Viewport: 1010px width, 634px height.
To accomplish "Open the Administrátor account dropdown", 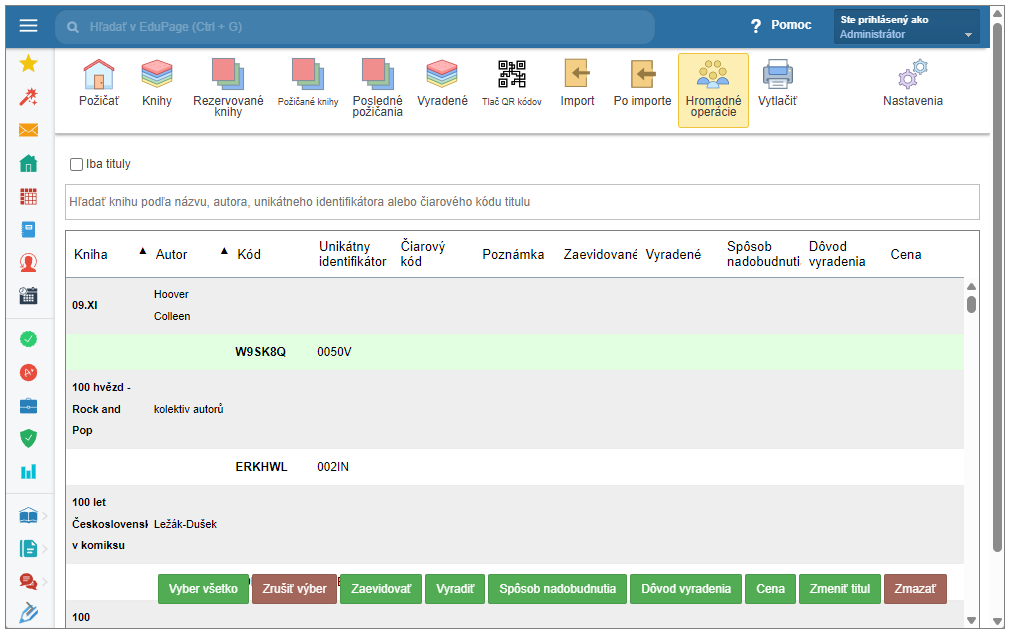I will pos(906,27).
